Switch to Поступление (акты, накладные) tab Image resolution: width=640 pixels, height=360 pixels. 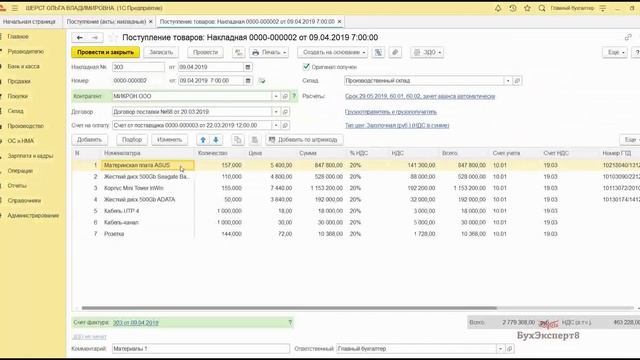[x=106, y=22]
